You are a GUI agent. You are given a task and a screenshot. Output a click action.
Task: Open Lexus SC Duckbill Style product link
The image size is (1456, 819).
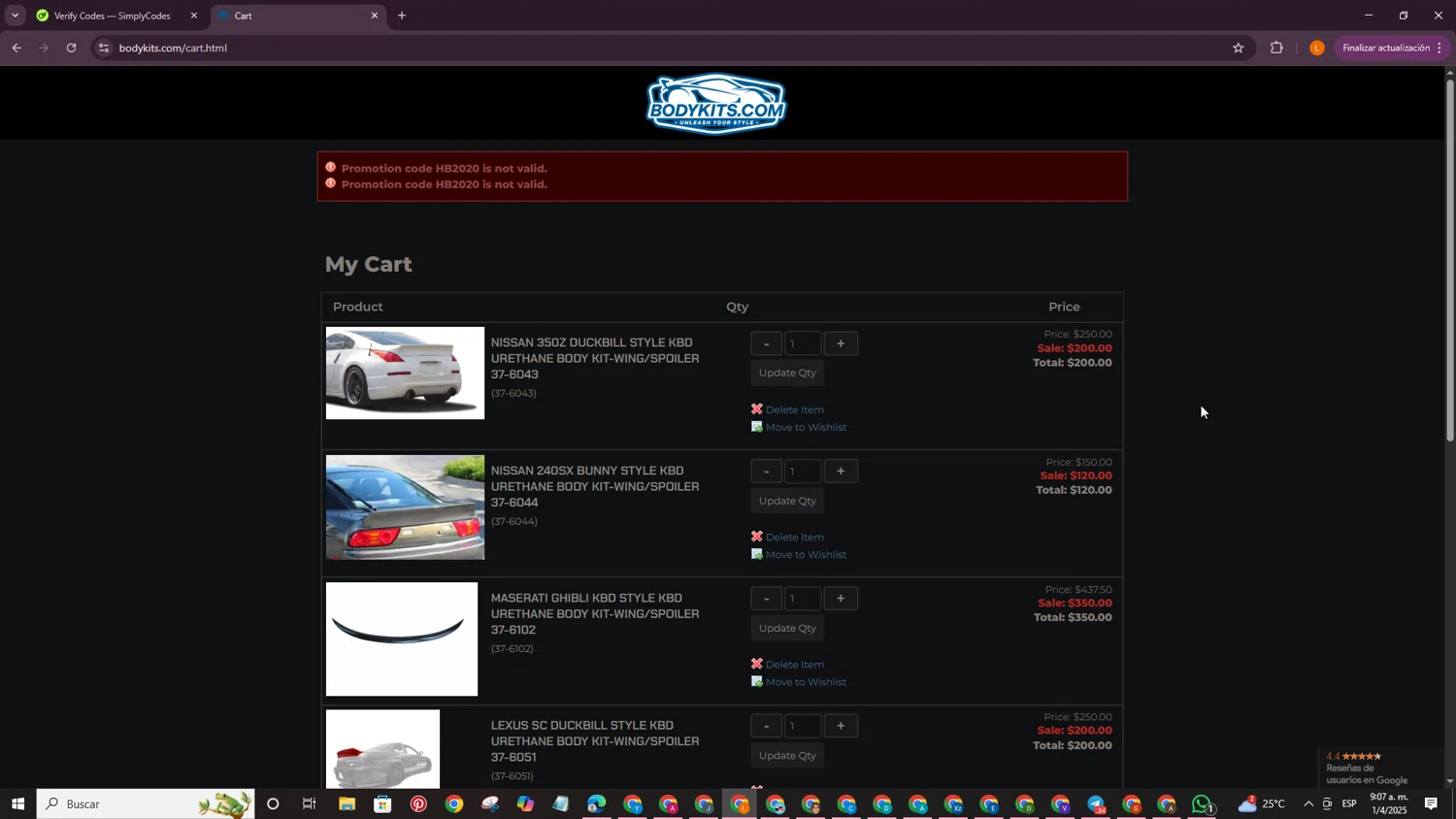pos(594,740)
